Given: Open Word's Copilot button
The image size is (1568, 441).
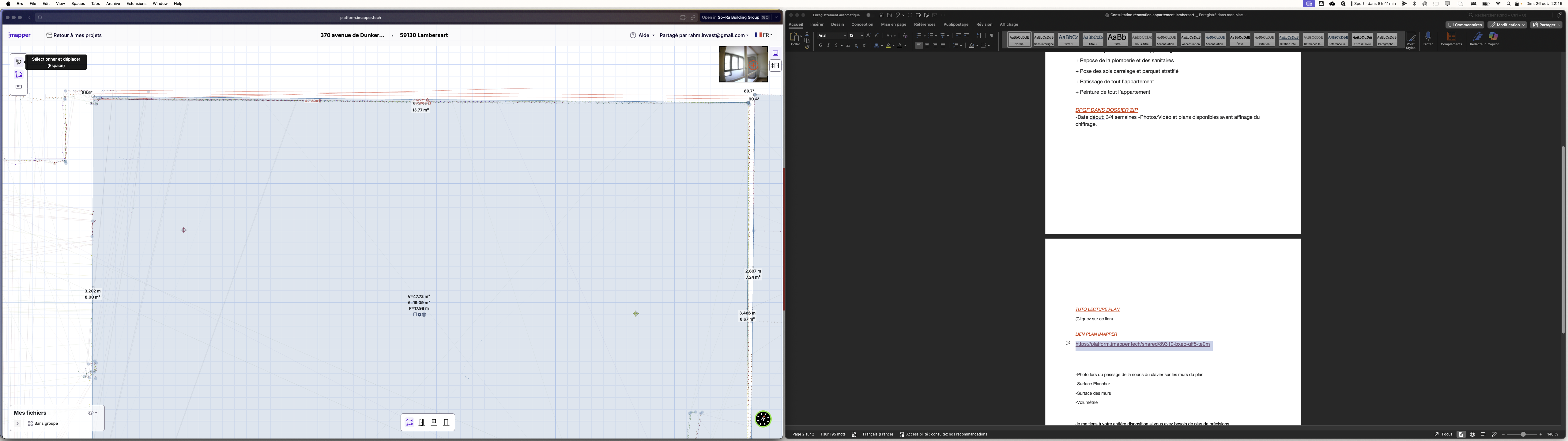Looking at the screenshot, I should (1493, 38).
